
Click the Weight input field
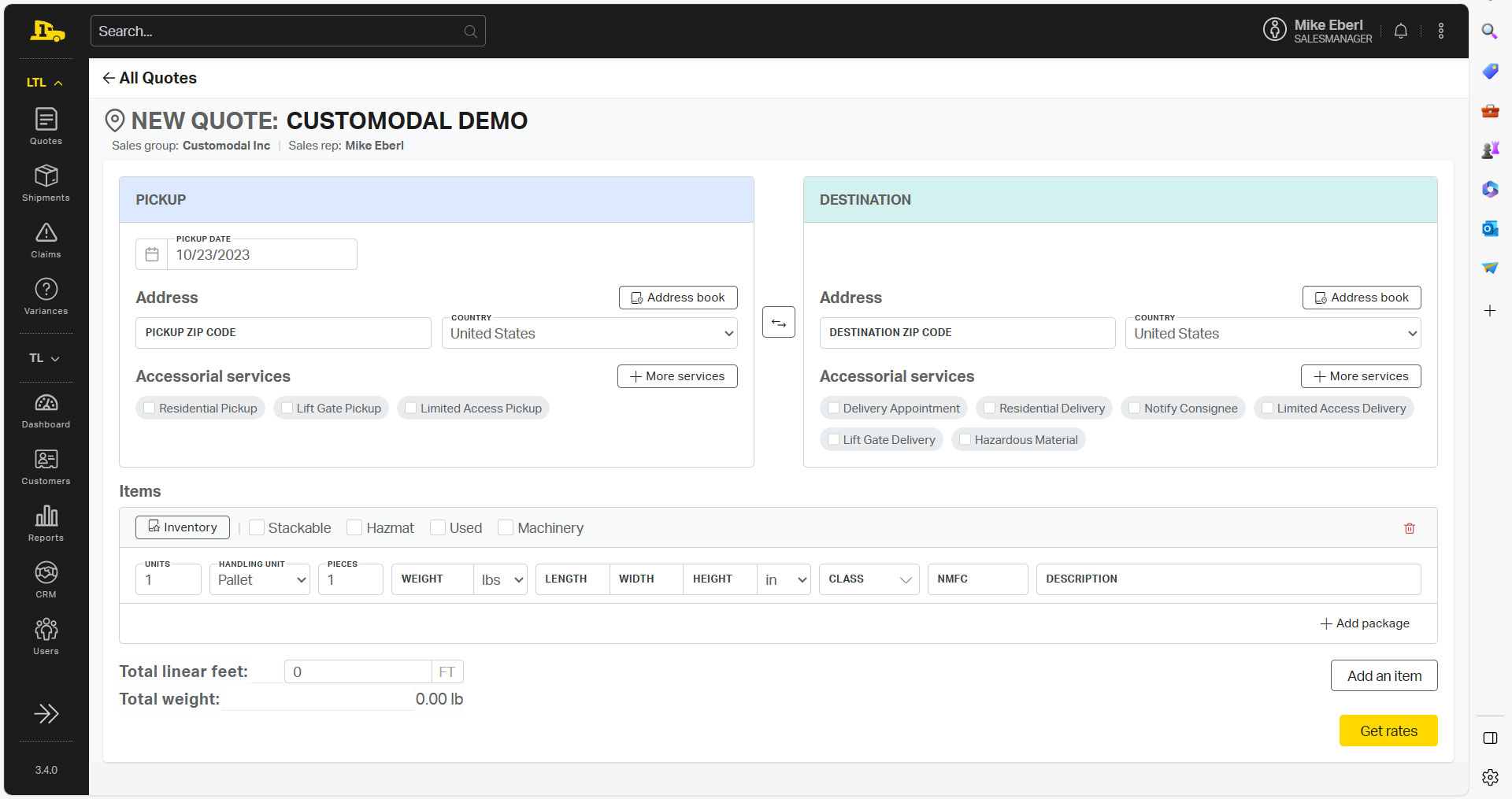[432, 579]
